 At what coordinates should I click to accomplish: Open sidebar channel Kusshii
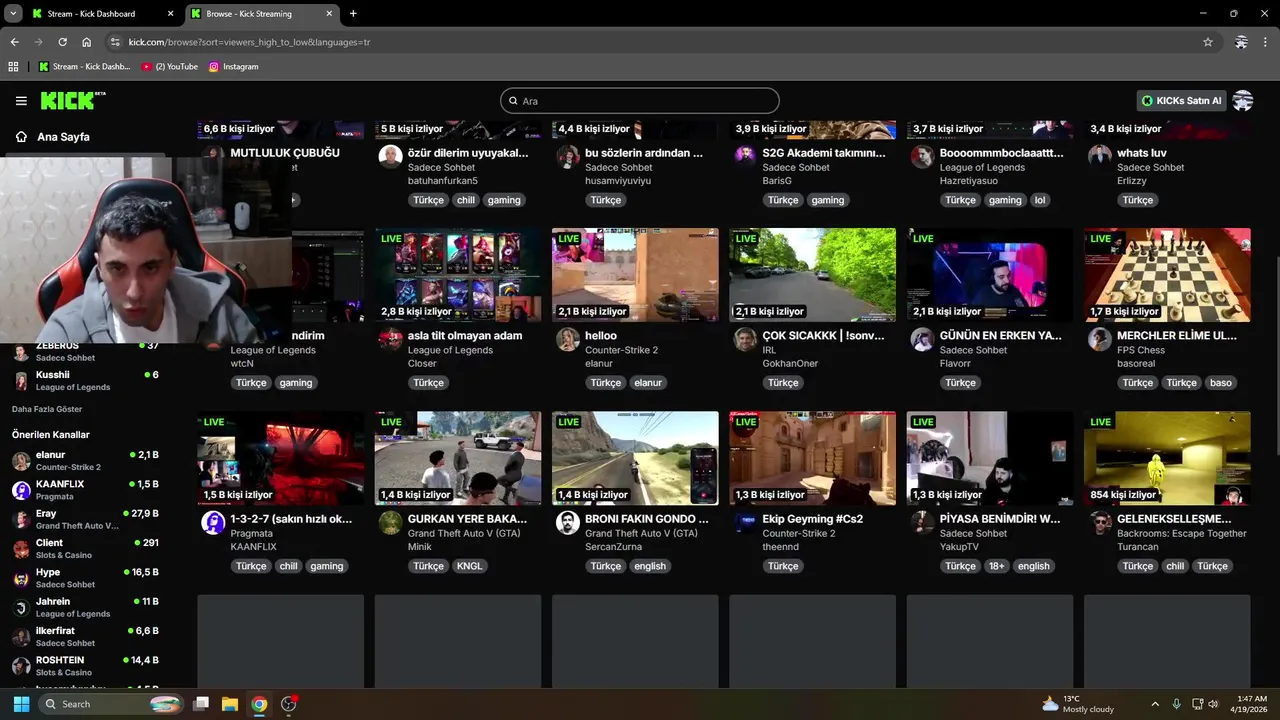pyautogui.click(x=85, y=380)
